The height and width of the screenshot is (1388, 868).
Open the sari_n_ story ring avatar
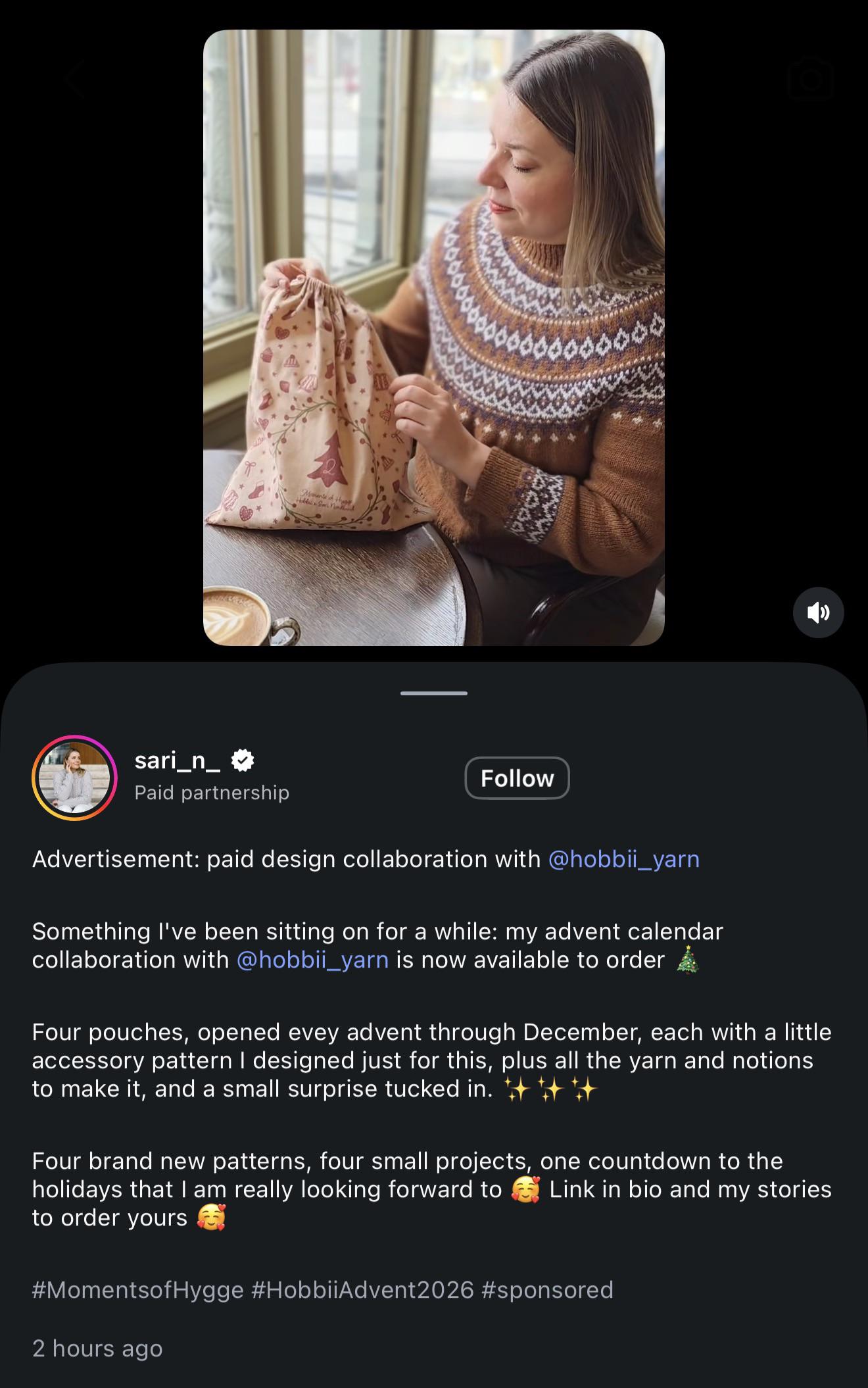[x=74, y=778]
